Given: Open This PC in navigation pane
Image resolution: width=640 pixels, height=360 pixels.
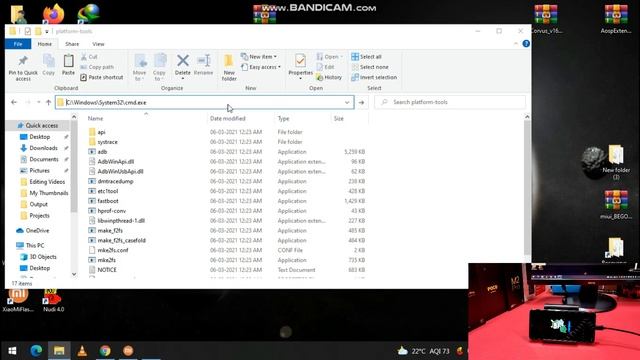Looking at the screenshot, I should 35,245.
